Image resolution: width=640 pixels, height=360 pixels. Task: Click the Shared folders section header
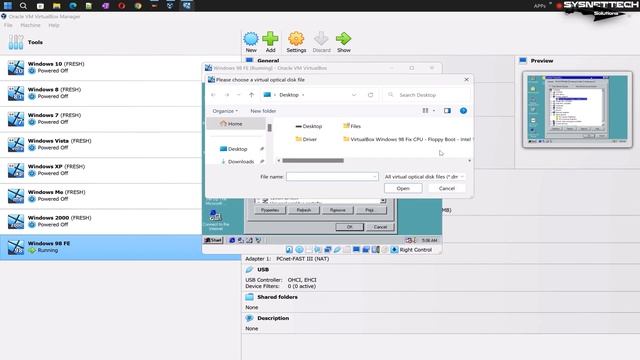pyautogui.click(x=277, y=297)
